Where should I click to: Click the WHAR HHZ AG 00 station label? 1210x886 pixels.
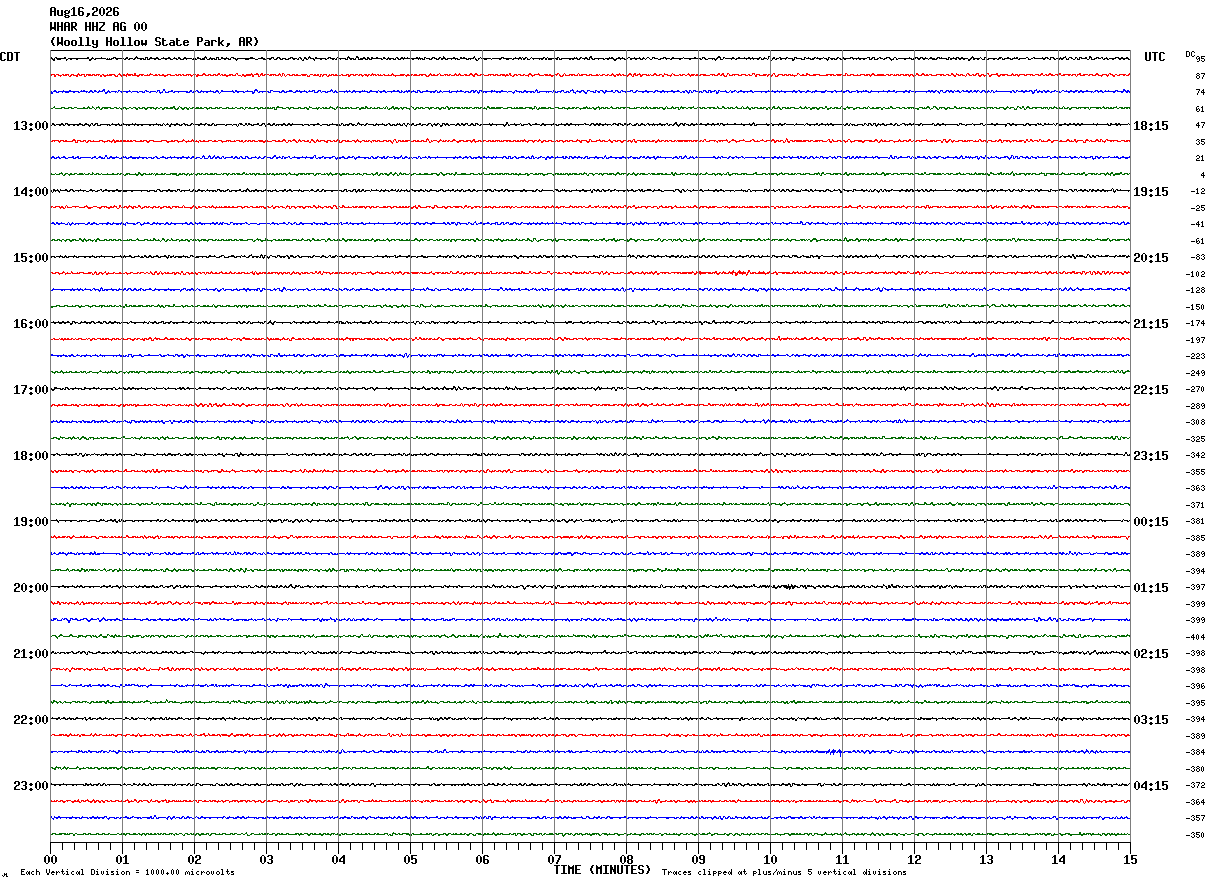pos(98,27)
